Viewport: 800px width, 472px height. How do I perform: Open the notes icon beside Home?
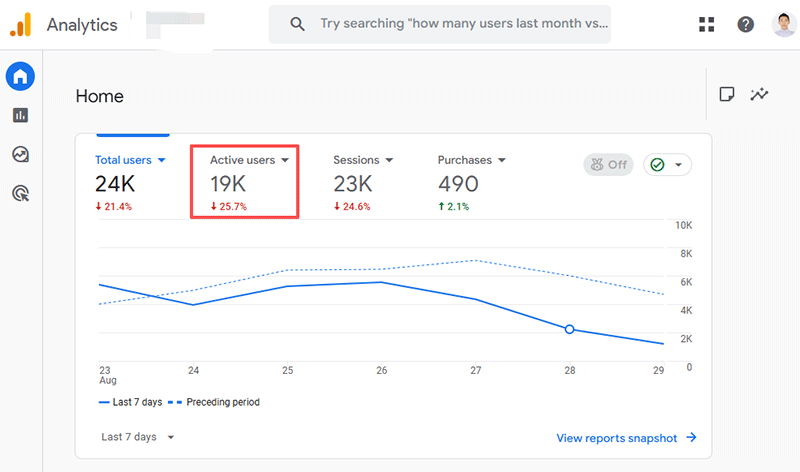728,94
